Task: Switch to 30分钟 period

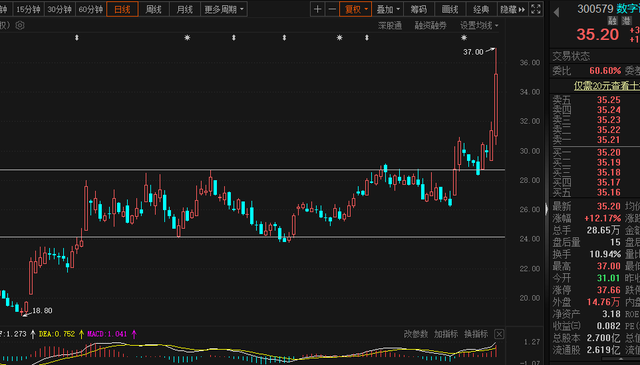Action: (59, 9)
